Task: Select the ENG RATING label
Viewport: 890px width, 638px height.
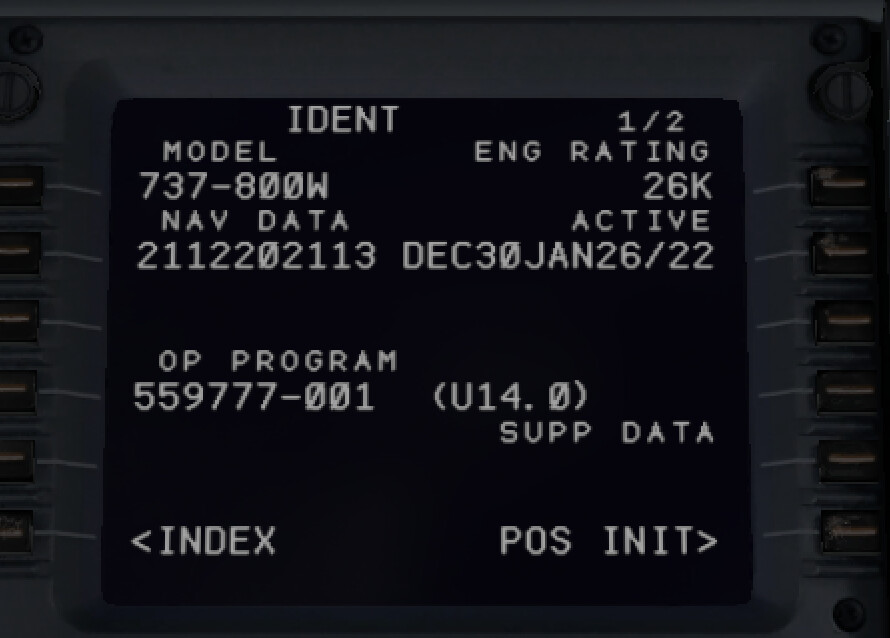Action: tap(592, 151)
